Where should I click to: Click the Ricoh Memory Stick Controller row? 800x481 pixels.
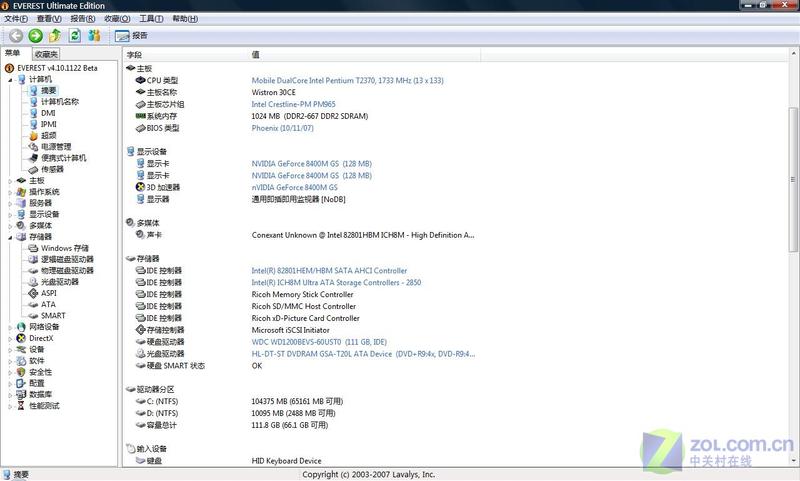click(302, 294)
